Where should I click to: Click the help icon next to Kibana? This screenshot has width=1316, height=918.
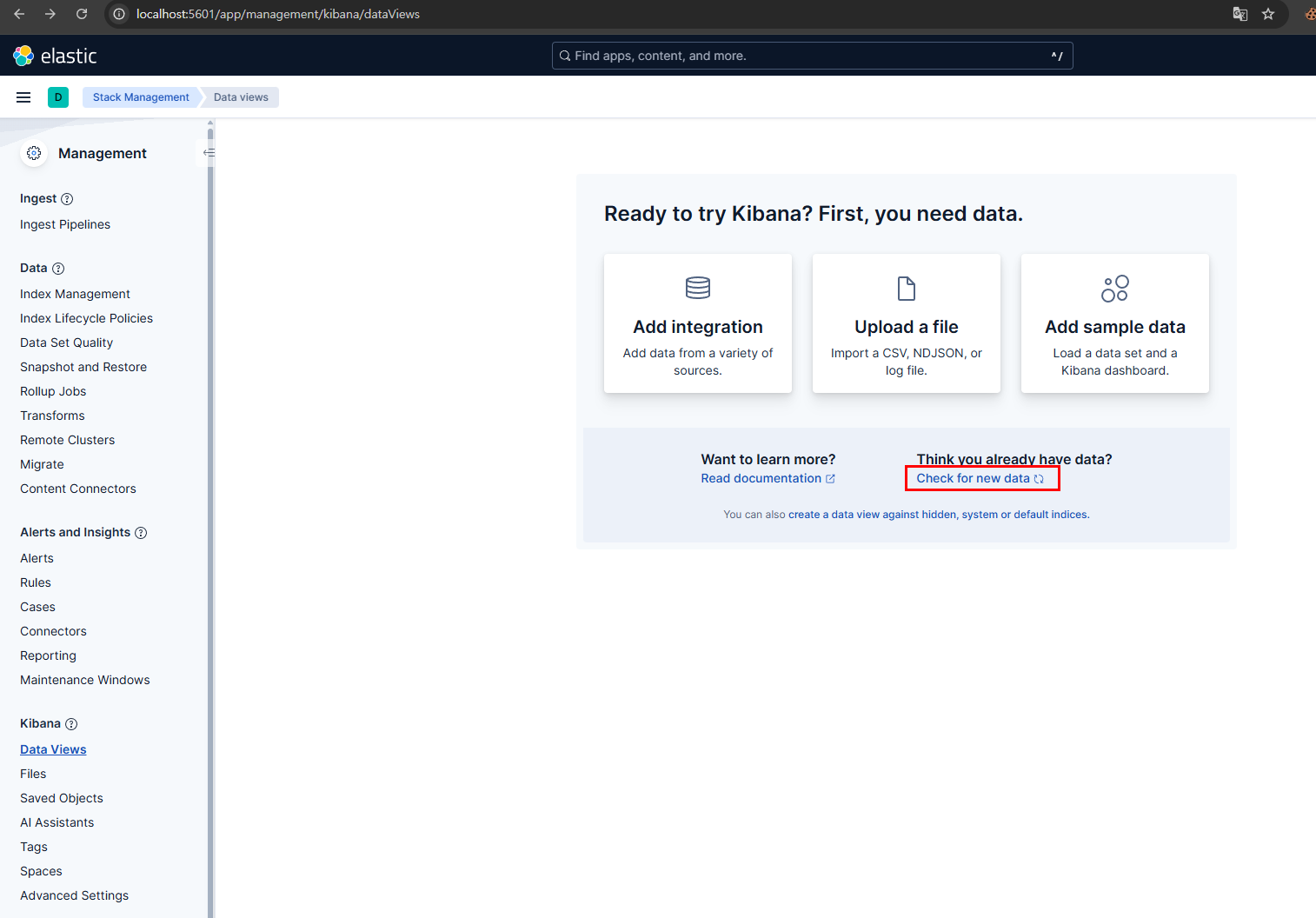tap(71, 724)
